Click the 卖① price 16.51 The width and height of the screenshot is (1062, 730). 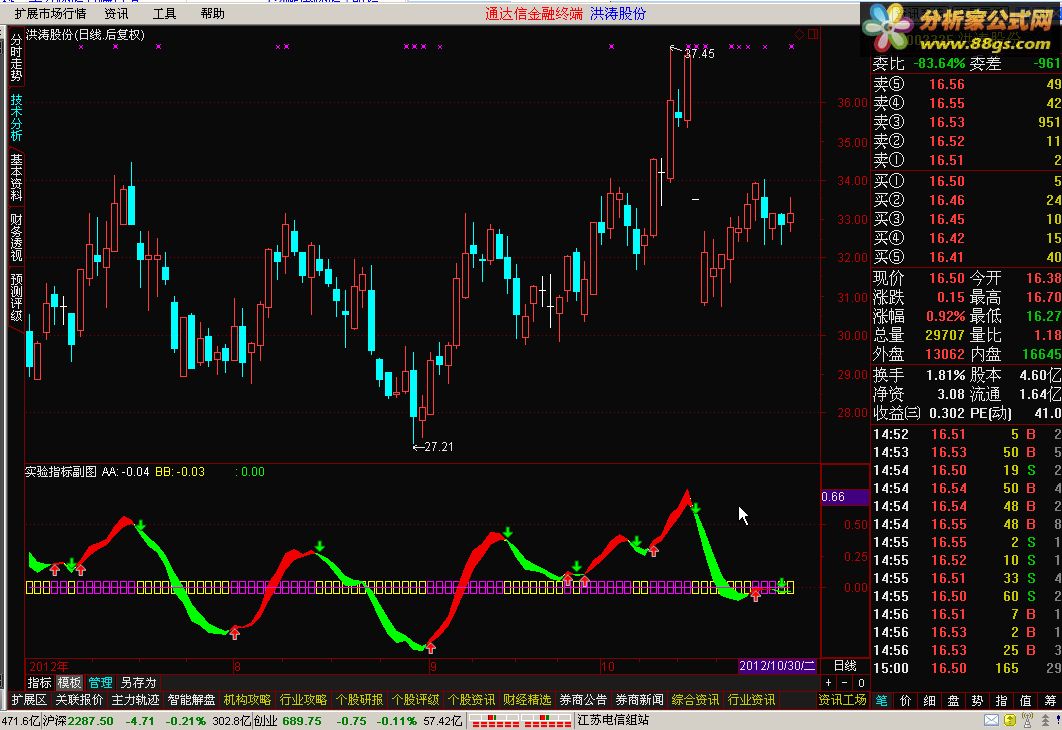(x=946, y=160)
